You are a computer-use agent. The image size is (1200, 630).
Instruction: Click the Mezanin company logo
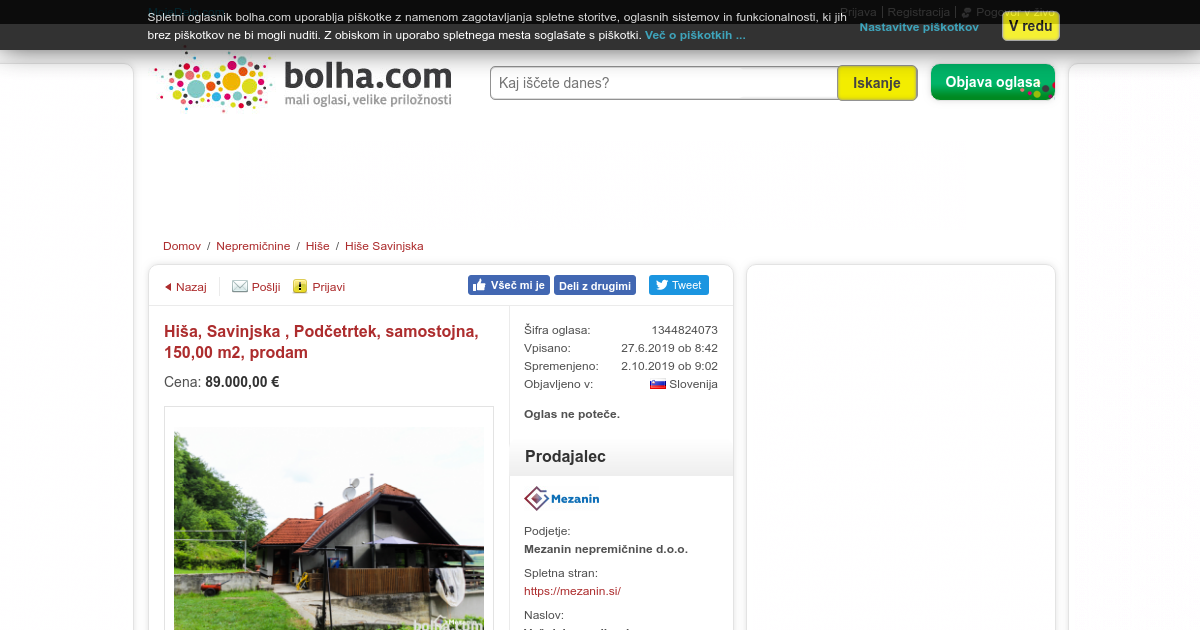(562, 498)
